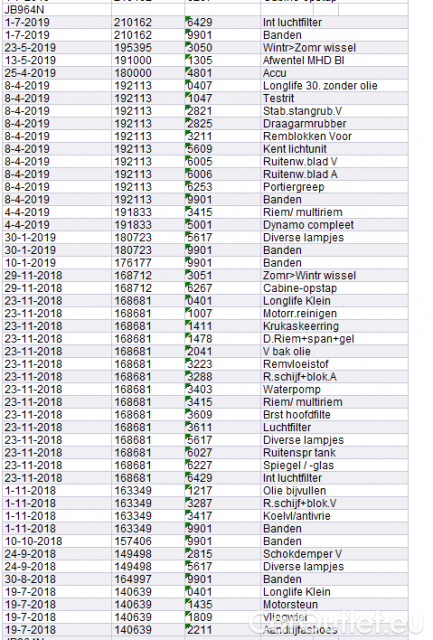Select the Krukaskeerring cell
This screenshot has height=640, width=433.
[x=334, y=326]
